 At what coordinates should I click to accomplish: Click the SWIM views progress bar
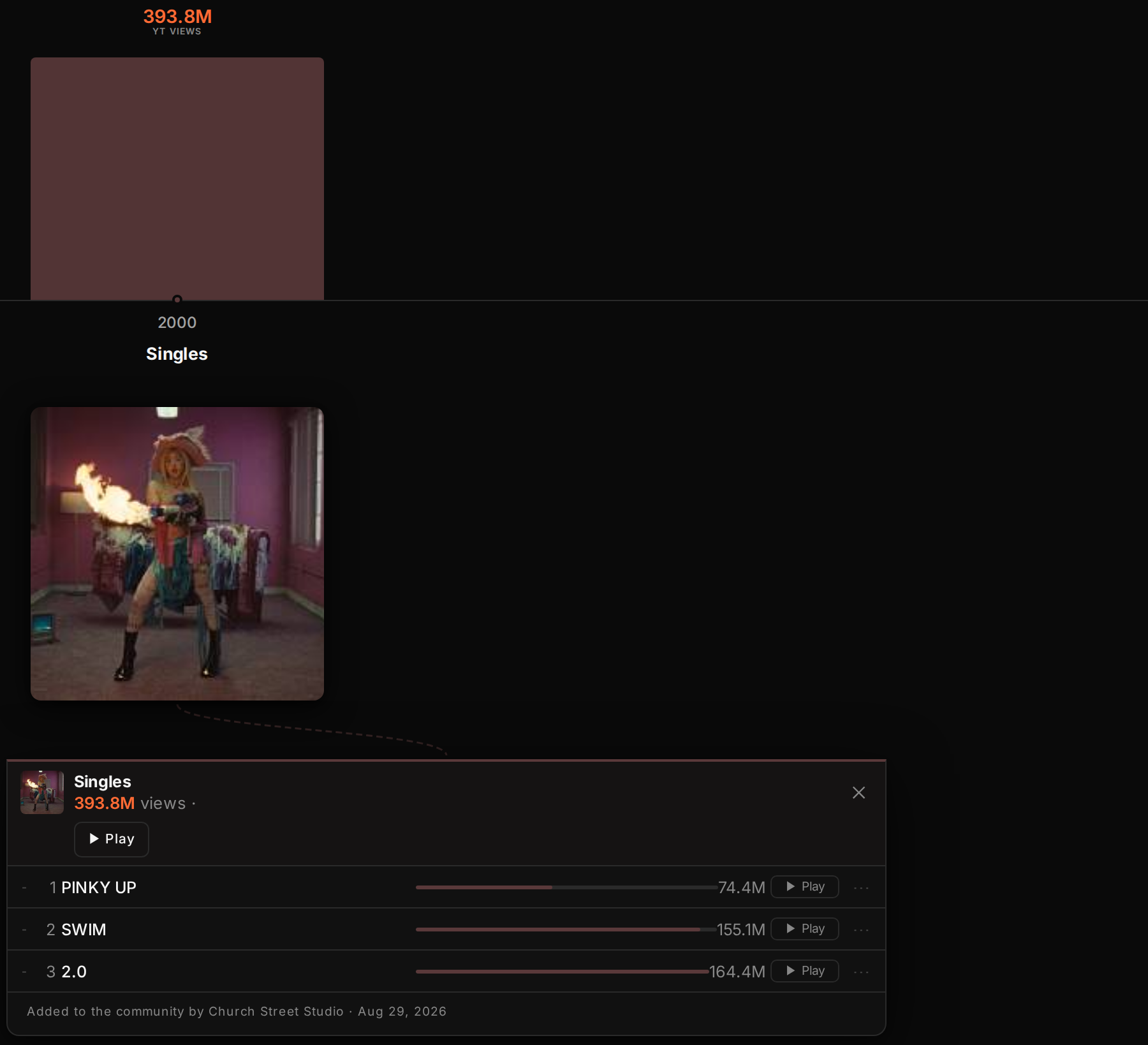click(566, 930)
